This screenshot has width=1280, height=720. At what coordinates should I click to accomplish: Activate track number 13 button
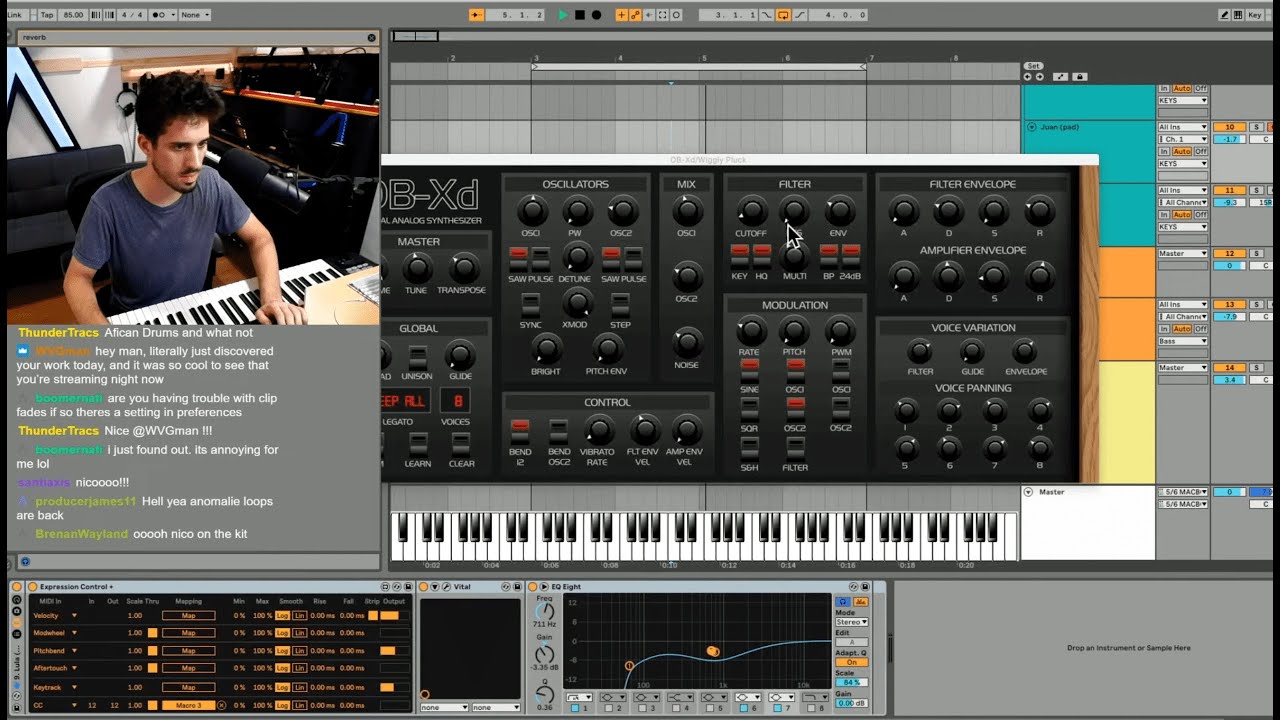coord(1229,304)
